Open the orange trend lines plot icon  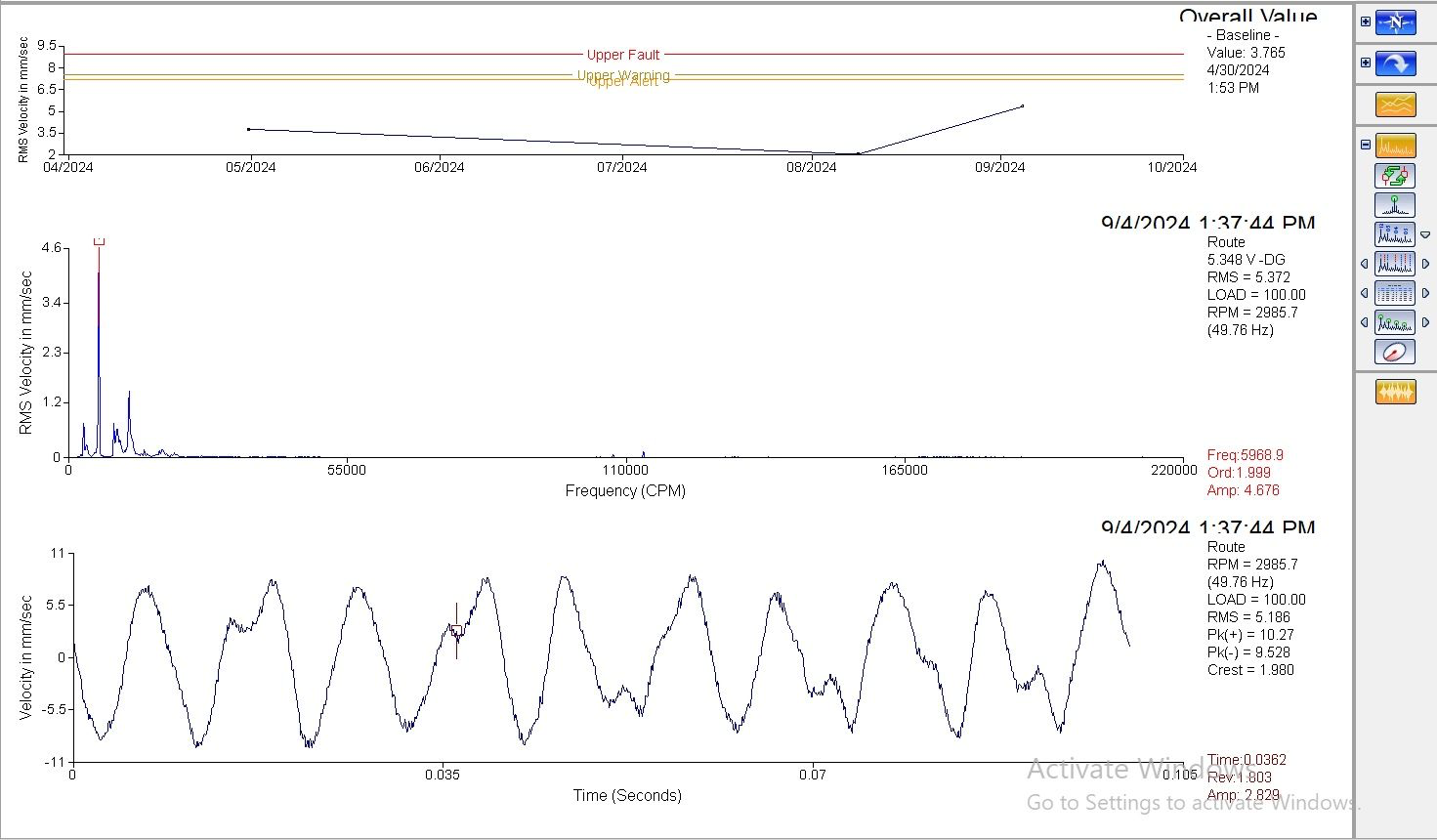pyautogui.click(x=1395, y=105)
